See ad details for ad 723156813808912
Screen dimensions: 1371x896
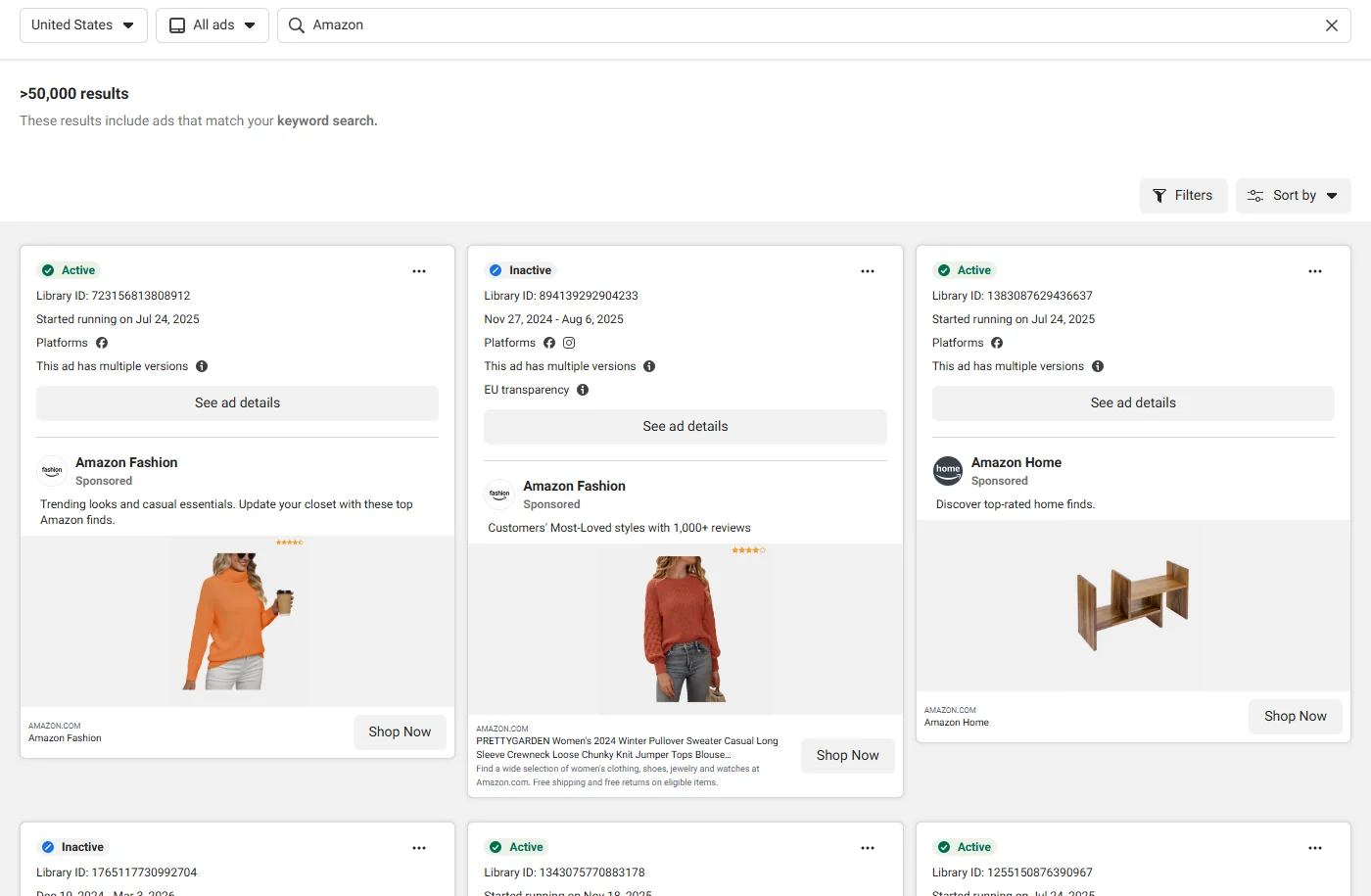(237, 403)
